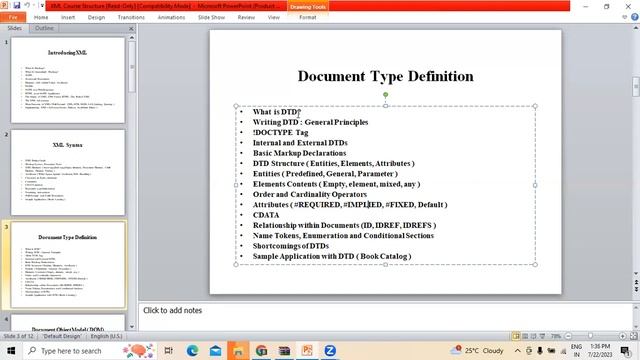Viewport: 640px width, 360px height.
Task: Expand the ribbon using the chevron icon
Action: tap(624, 18)
